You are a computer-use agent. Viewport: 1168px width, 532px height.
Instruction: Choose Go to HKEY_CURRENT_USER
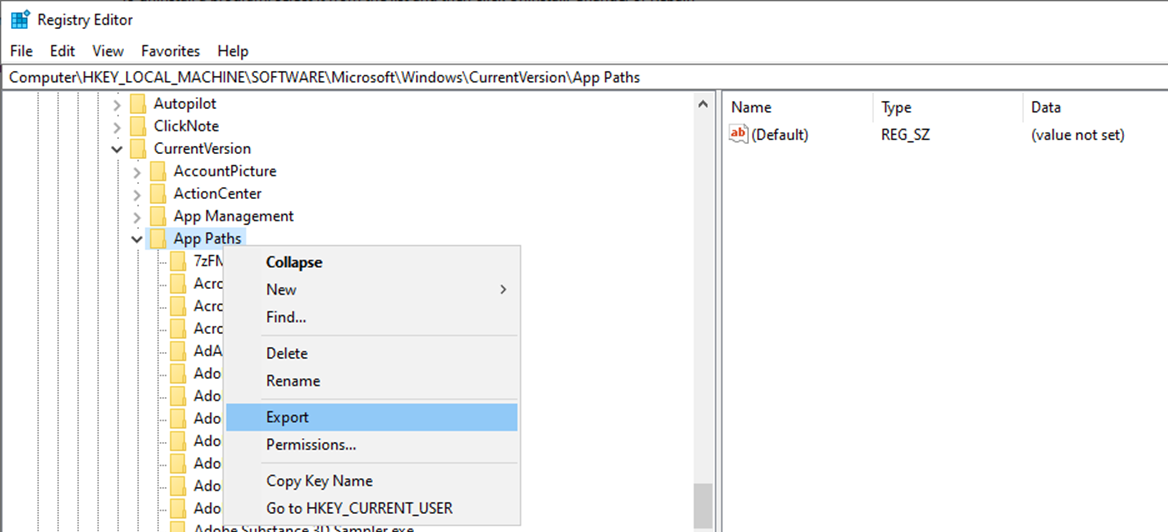coord(372,509)
